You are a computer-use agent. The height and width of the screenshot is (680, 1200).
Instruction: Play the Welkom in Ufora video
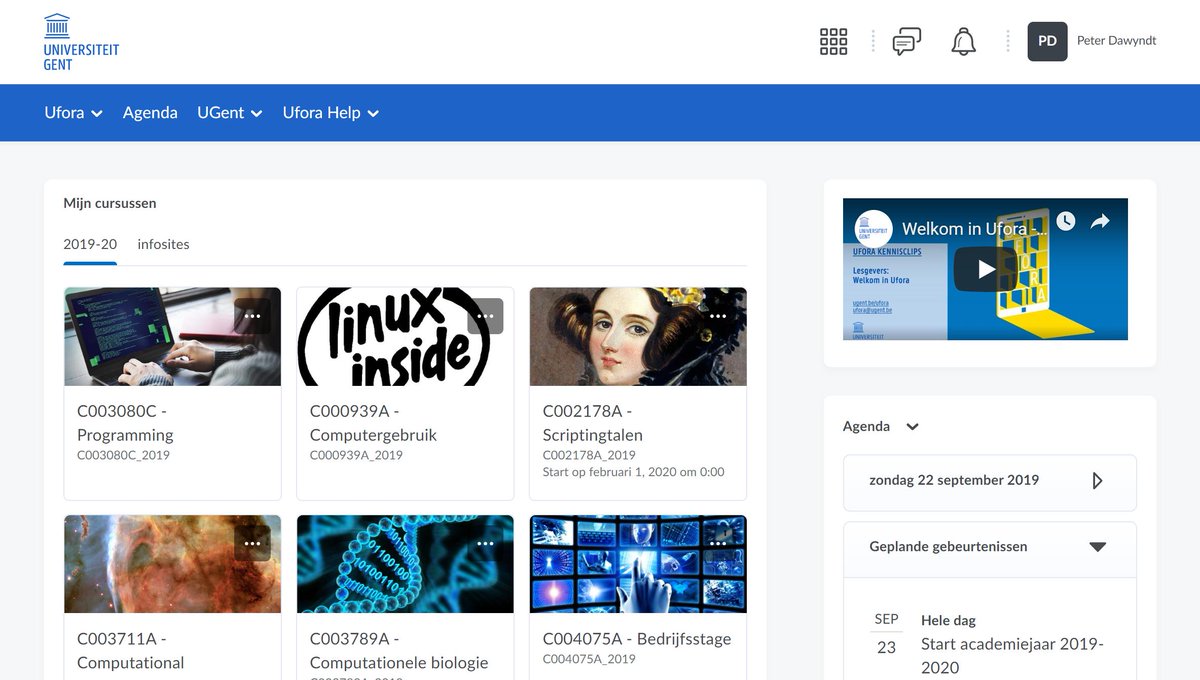coord(985,269)
